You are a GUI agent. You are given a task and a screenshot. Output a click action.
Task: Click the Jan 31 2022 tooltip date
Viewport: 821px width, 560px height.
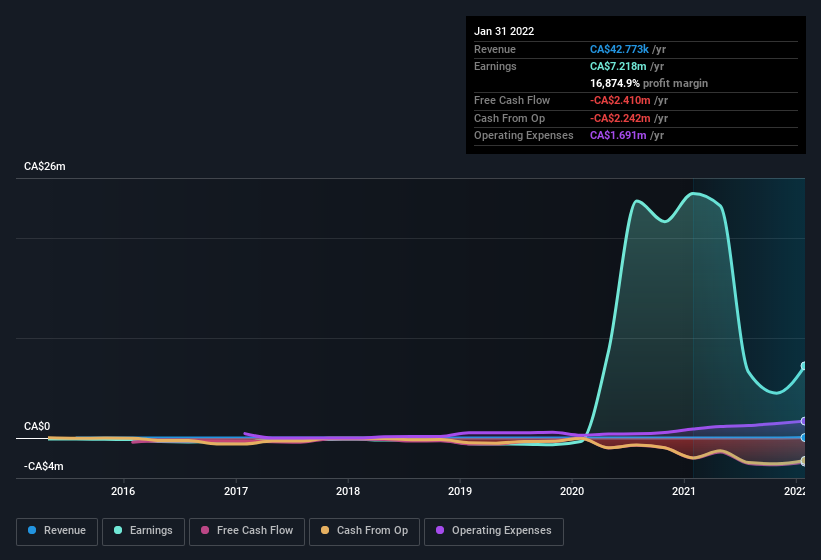pos(504,31)
